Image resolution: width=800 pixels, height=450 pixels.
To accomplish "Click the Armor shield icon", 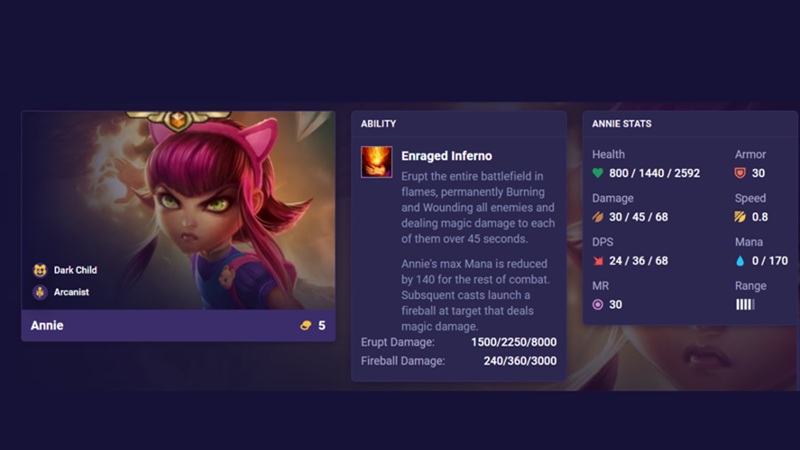I will (x=740, y=173).
